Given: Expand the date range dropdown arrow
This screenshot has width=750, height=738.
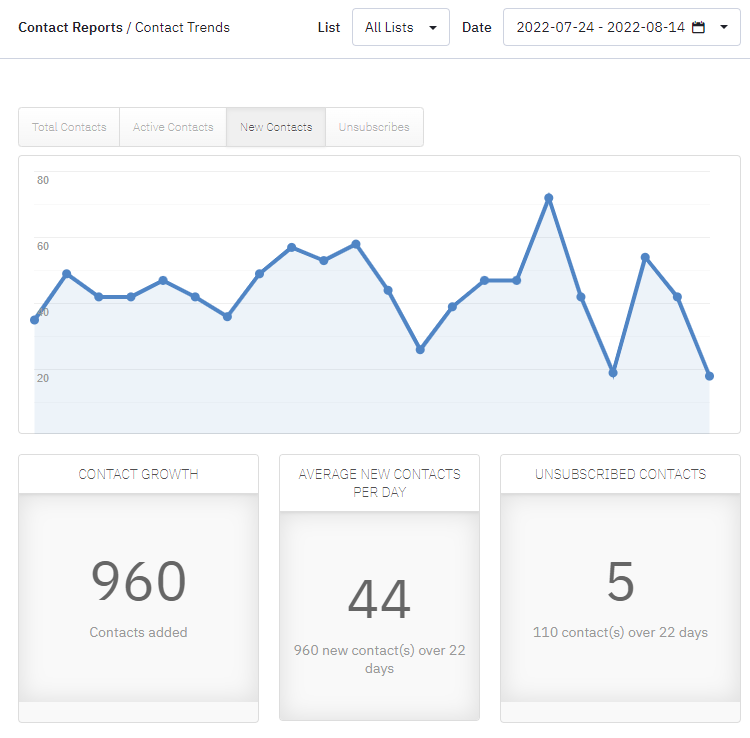Looking at the screenshot, I should (x=724, y=27).
